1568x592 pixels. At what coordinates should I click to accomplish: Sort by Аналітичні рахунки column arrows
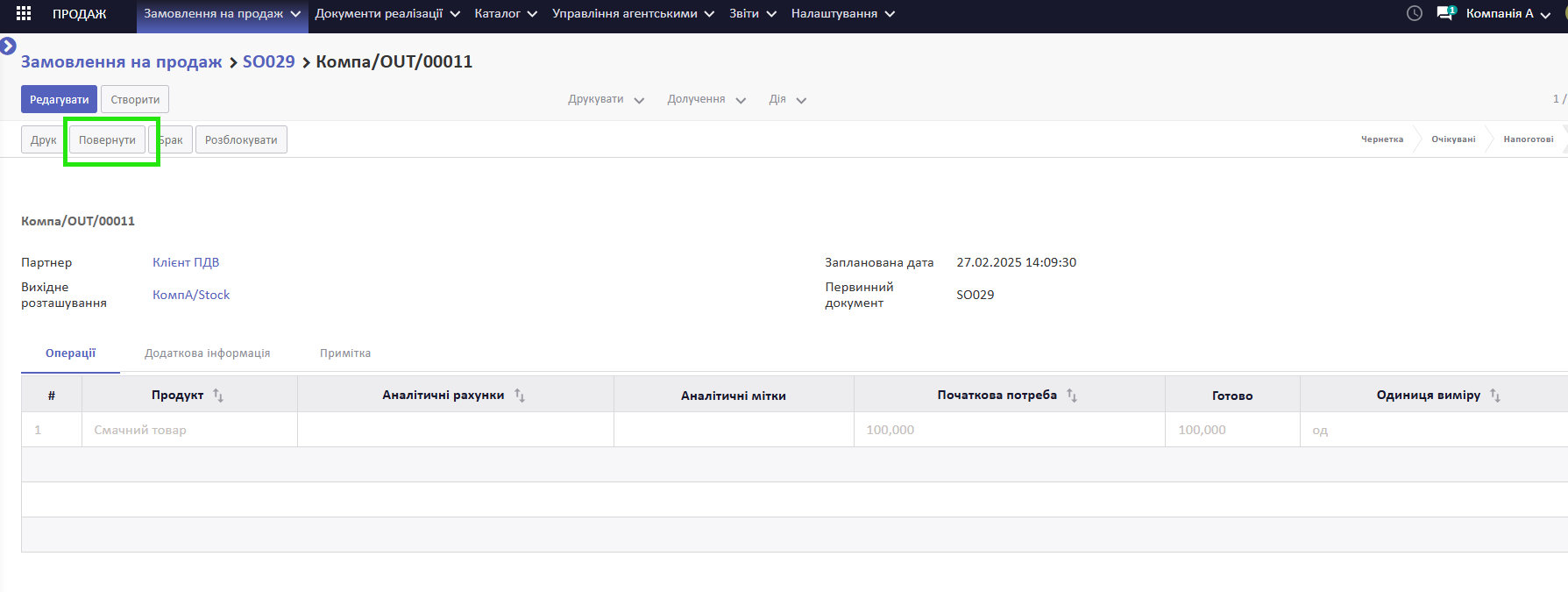(519, 396)
